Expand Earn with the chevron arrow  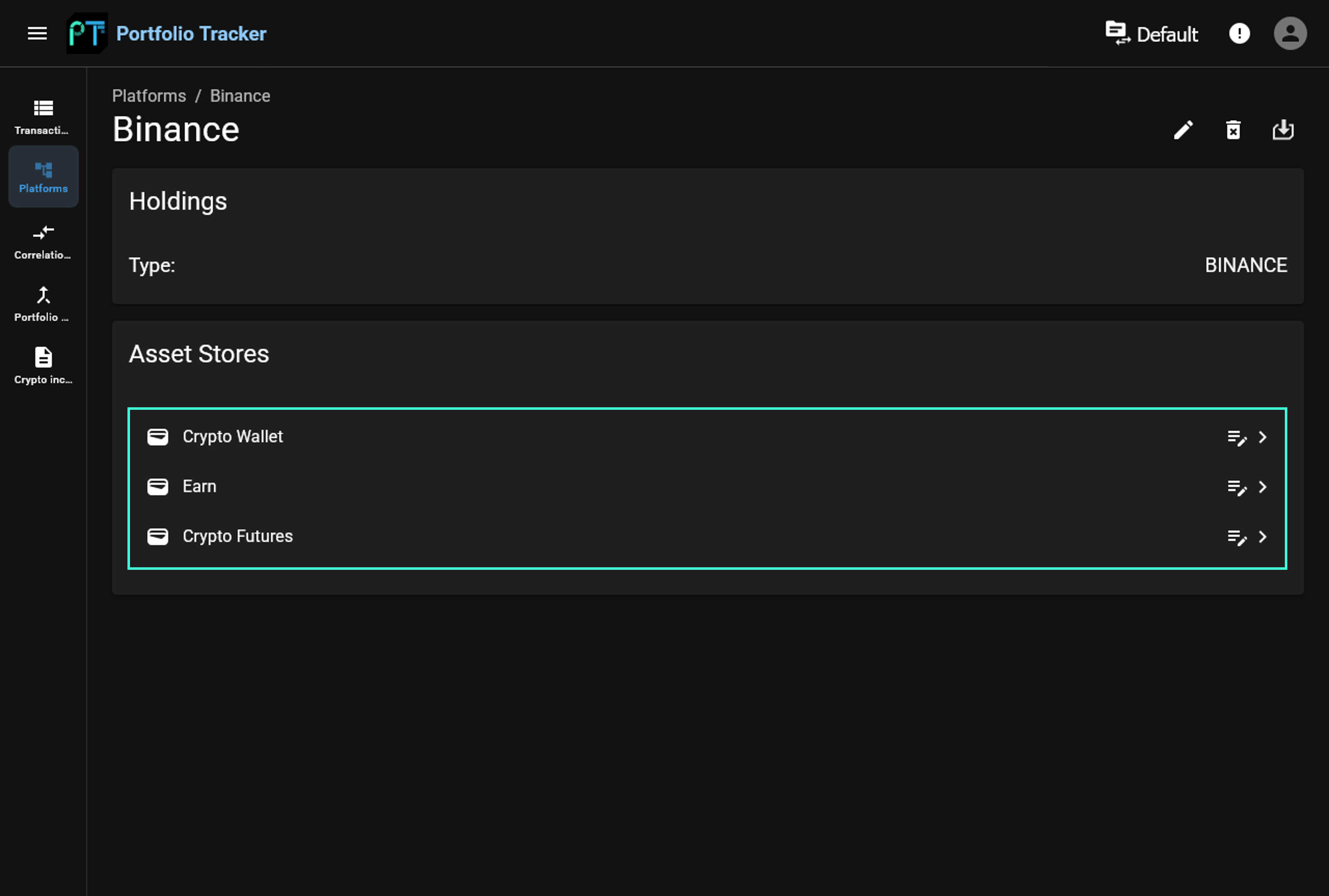(1263, 487)
